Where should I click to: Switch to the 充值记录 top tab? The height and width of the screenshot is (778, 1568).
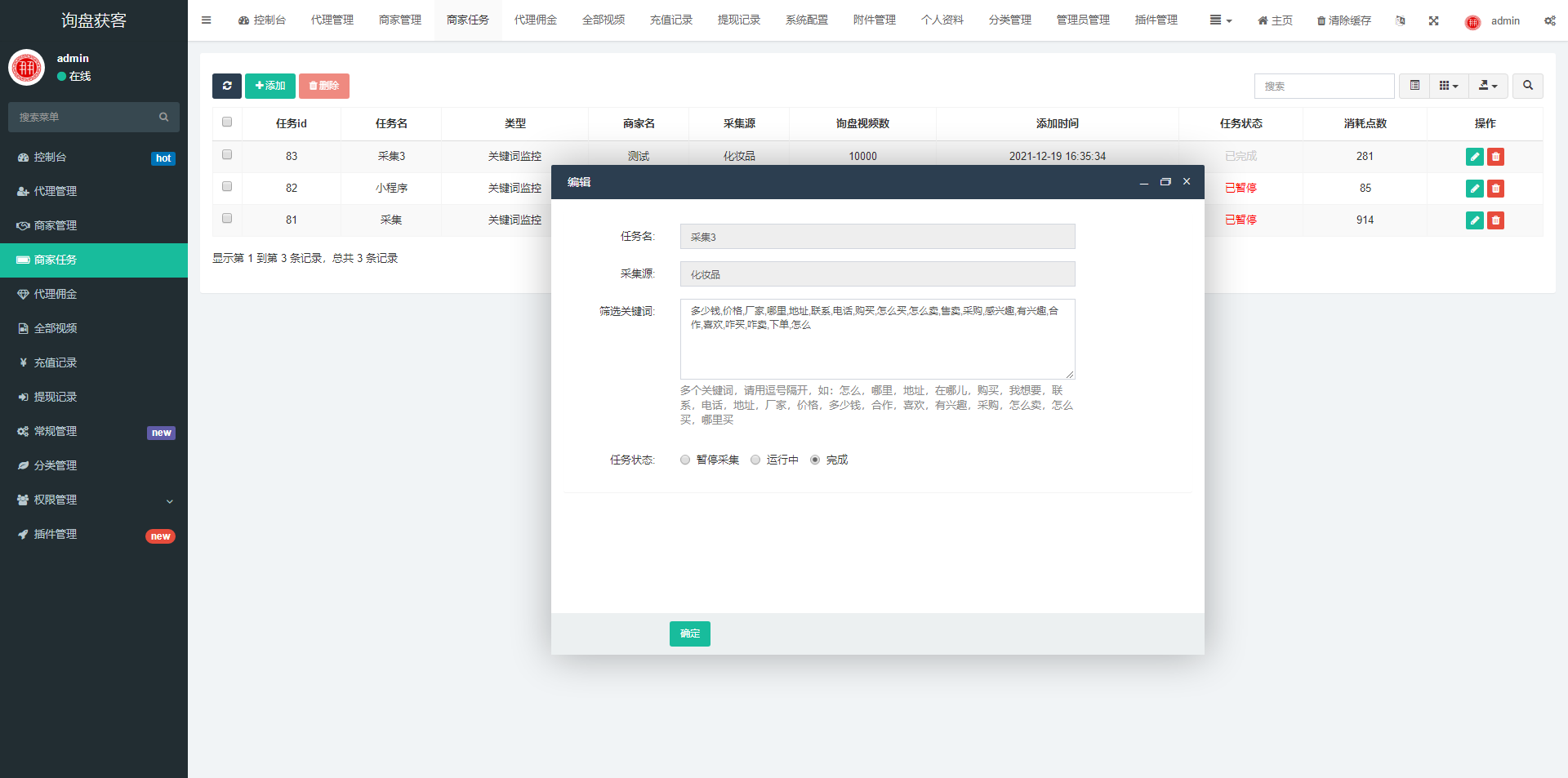pos(670,20)
